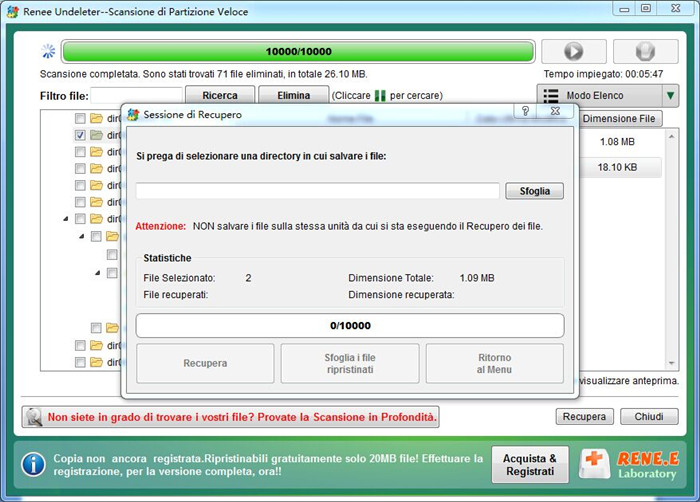Toggle the last folder checkbox in tree
This screenshot has width=700, height=502.
pos(80,362)
